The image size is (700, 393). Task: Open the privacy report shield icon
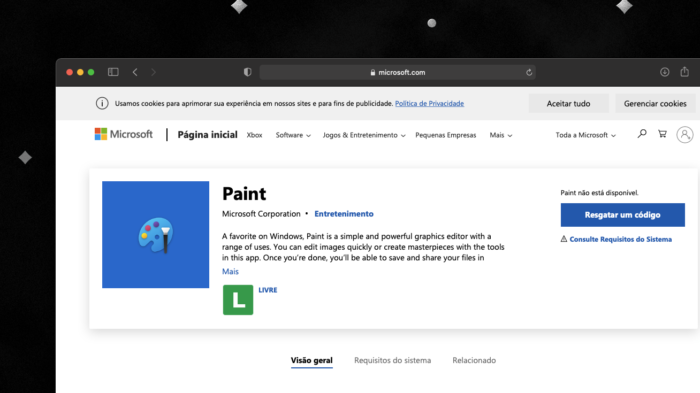coord(247,72)
